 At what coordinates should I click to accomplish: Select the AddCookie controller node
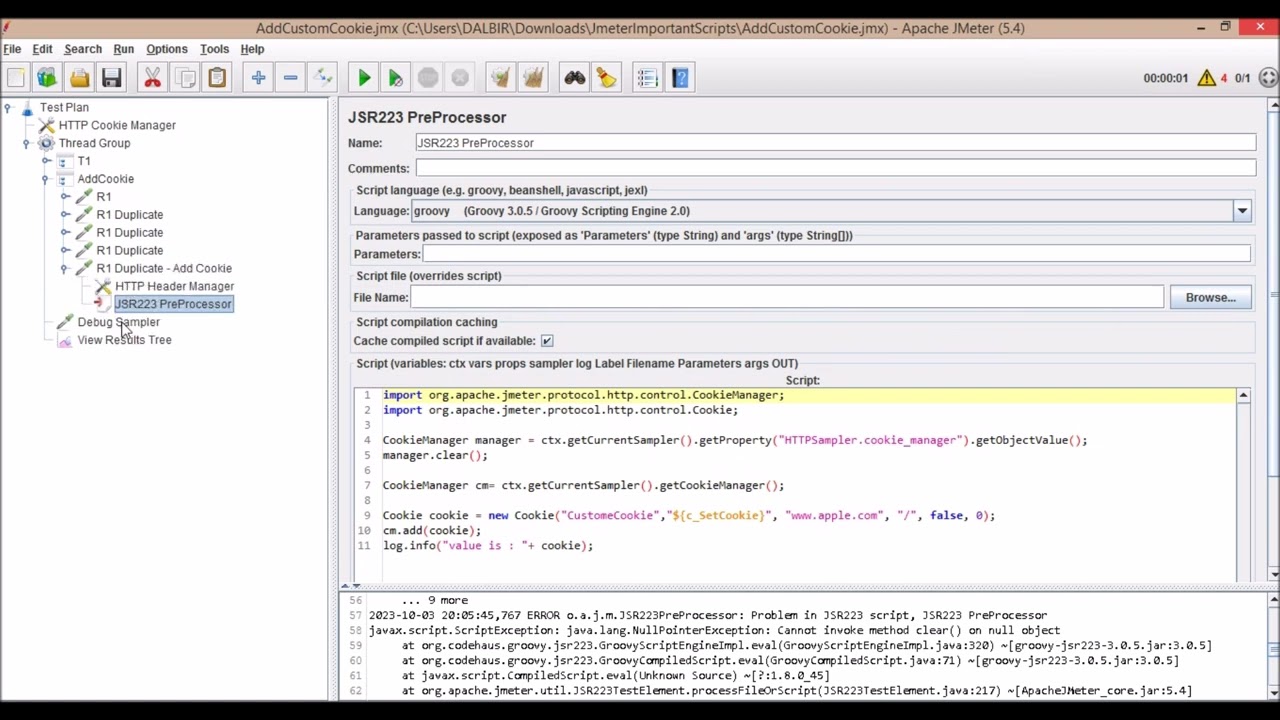(x=105, y=179)
